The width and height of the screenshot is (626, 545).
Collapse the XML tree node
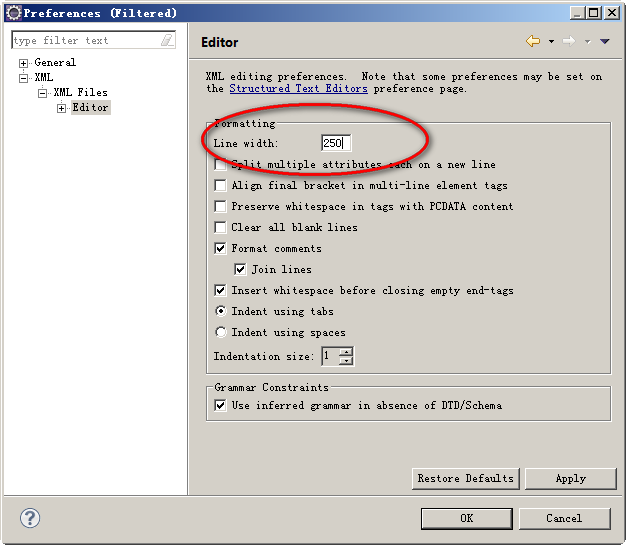[24, 78]
